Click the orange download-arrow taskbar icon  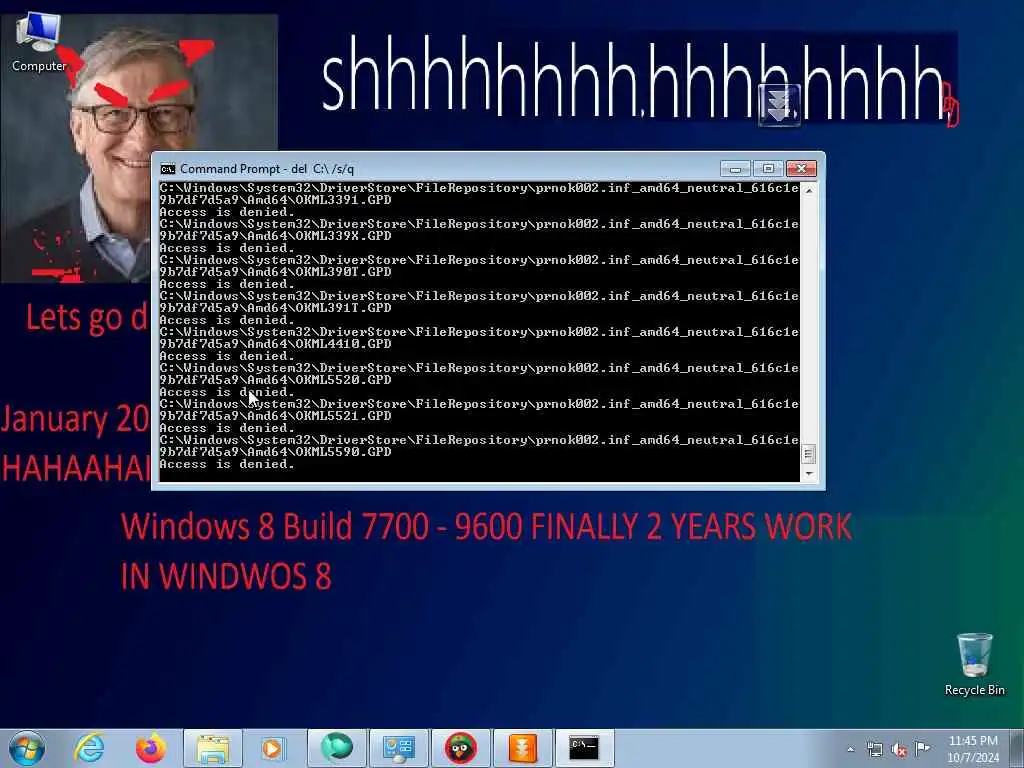(522, 748)
